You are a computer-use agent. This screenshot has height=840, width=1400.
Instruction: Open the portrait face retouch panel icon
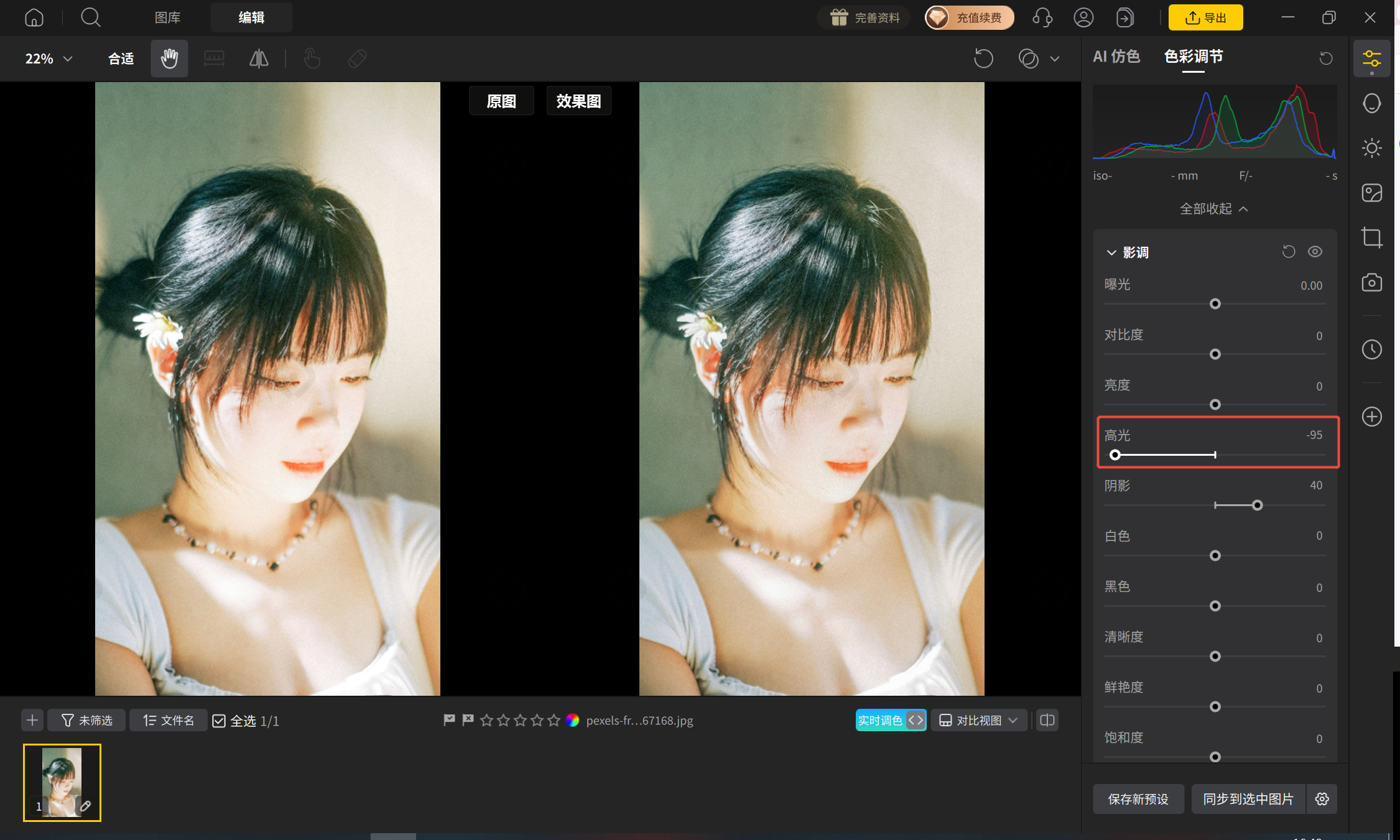tap(1371, 103)
